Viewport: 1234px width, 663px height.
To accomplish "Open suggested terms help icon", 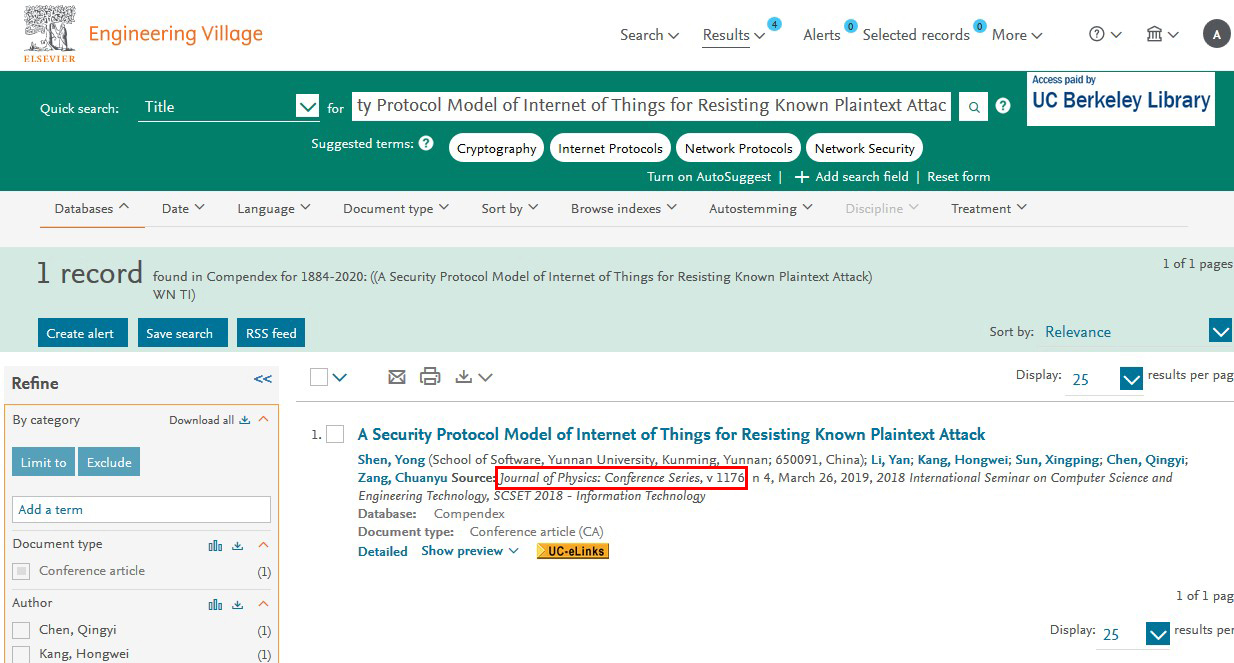I will point(426,143).
